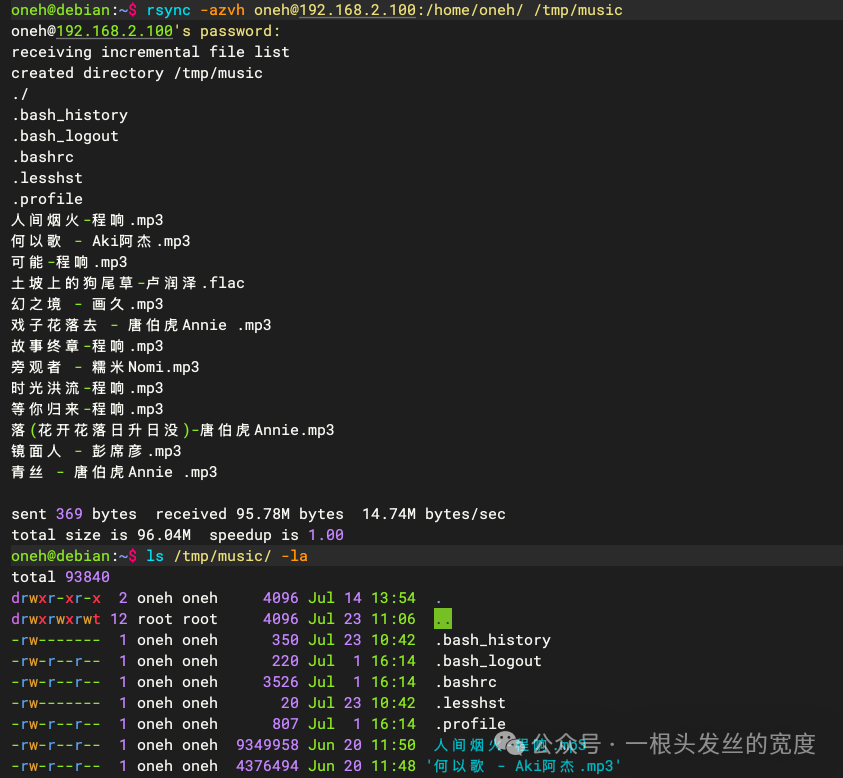843x778 pixels.
Task: Click the highlighted '..' parent directory entry
Action: click(443, 619)
